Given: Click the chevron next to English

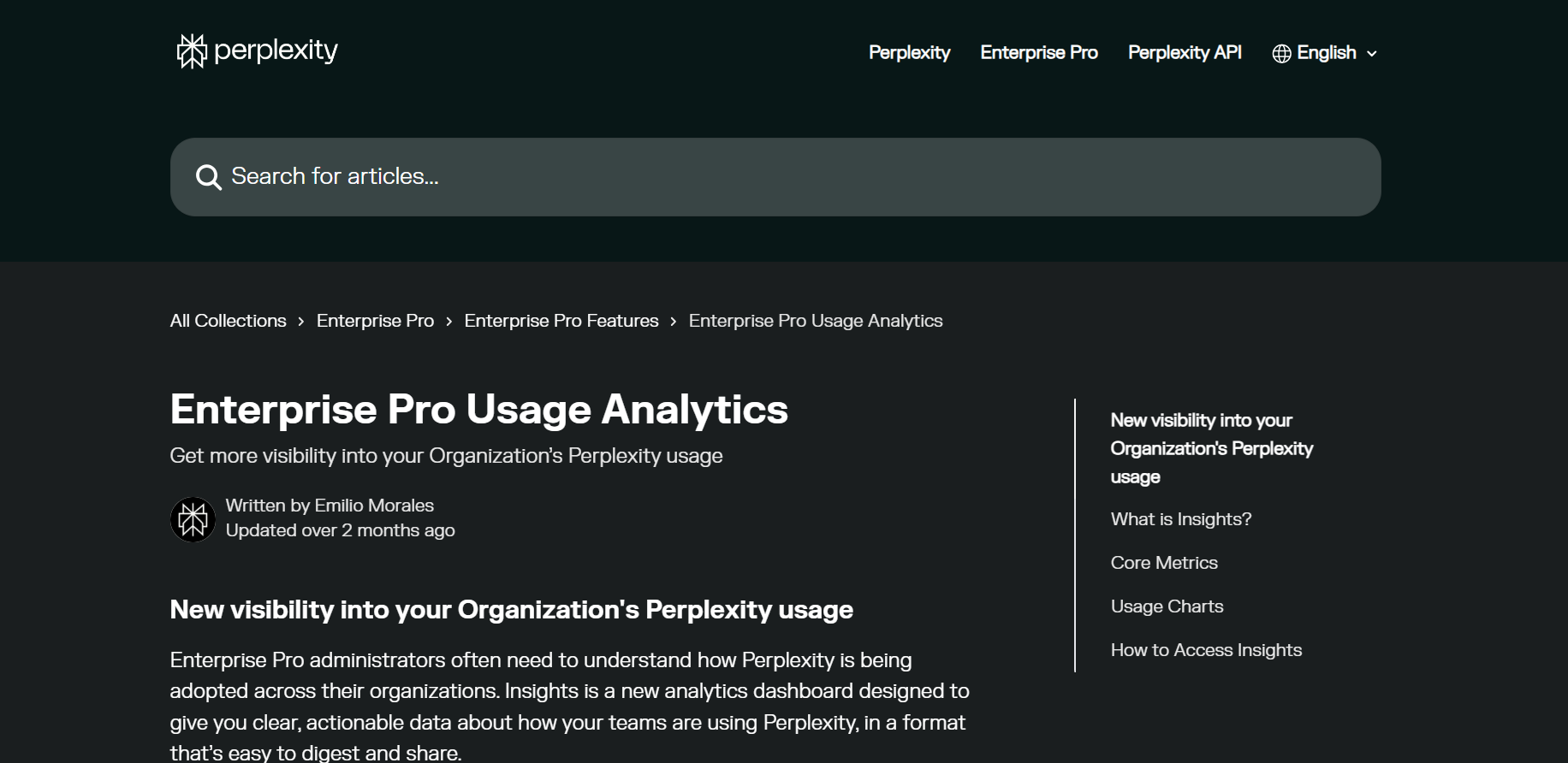Looking at the screenshot, I should point(1371,54).
